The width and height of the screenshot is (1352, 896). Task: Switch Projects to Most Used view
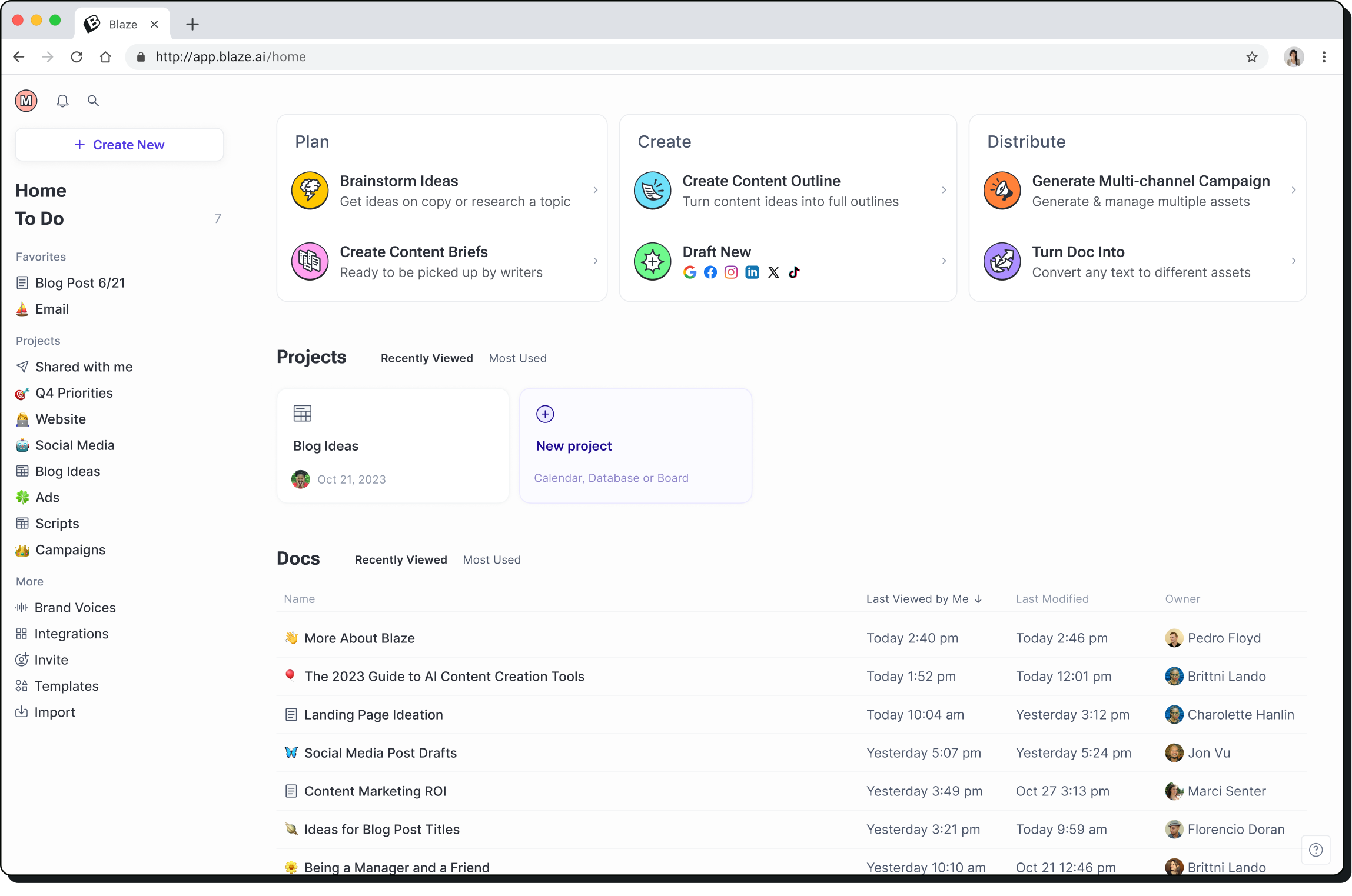(517, 358)
